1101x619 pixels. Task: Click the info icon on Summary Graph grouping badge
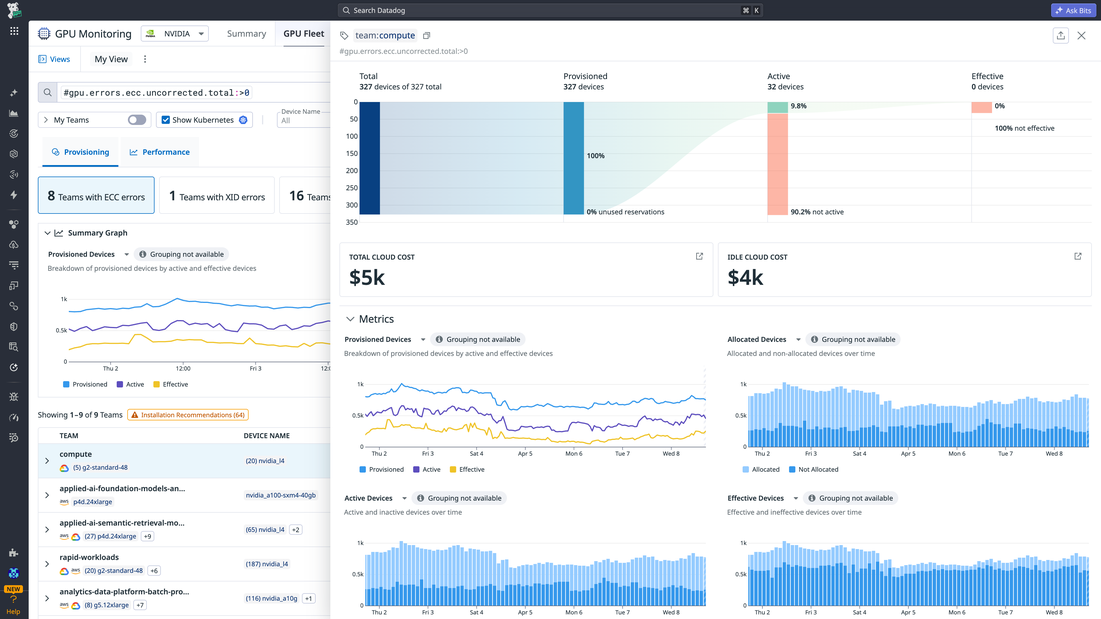[143, 255]
